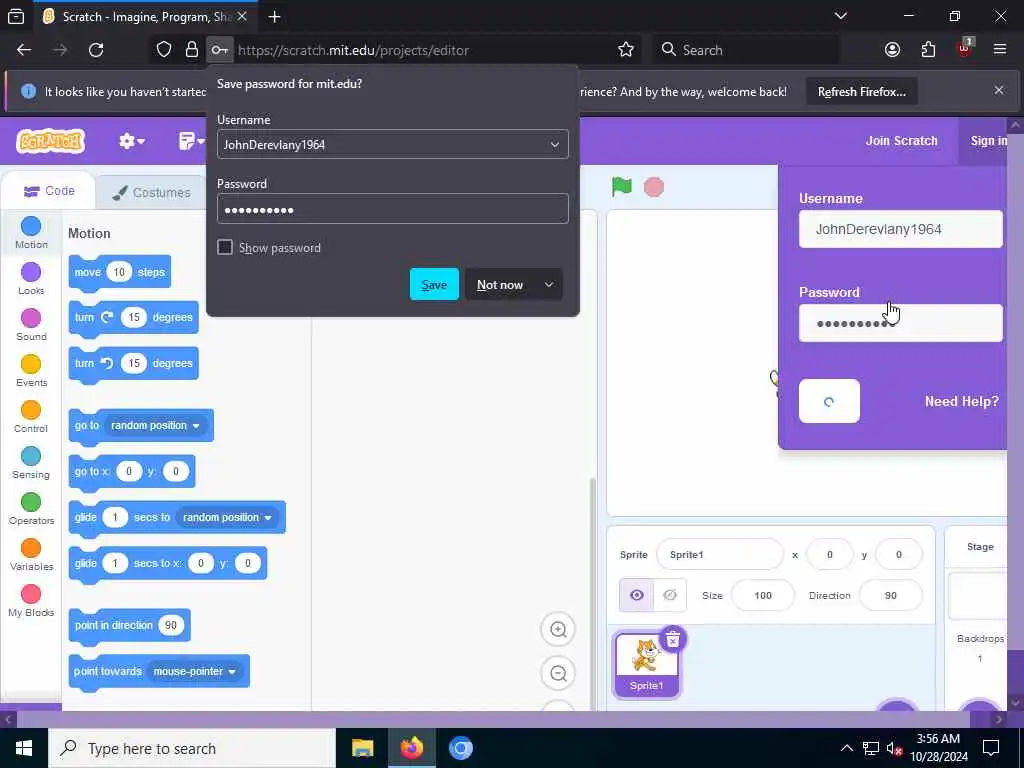The height and width of the screenshot is (768, 1024).
Task: Open the File menu dropdown icon
Action: (190, 140)
